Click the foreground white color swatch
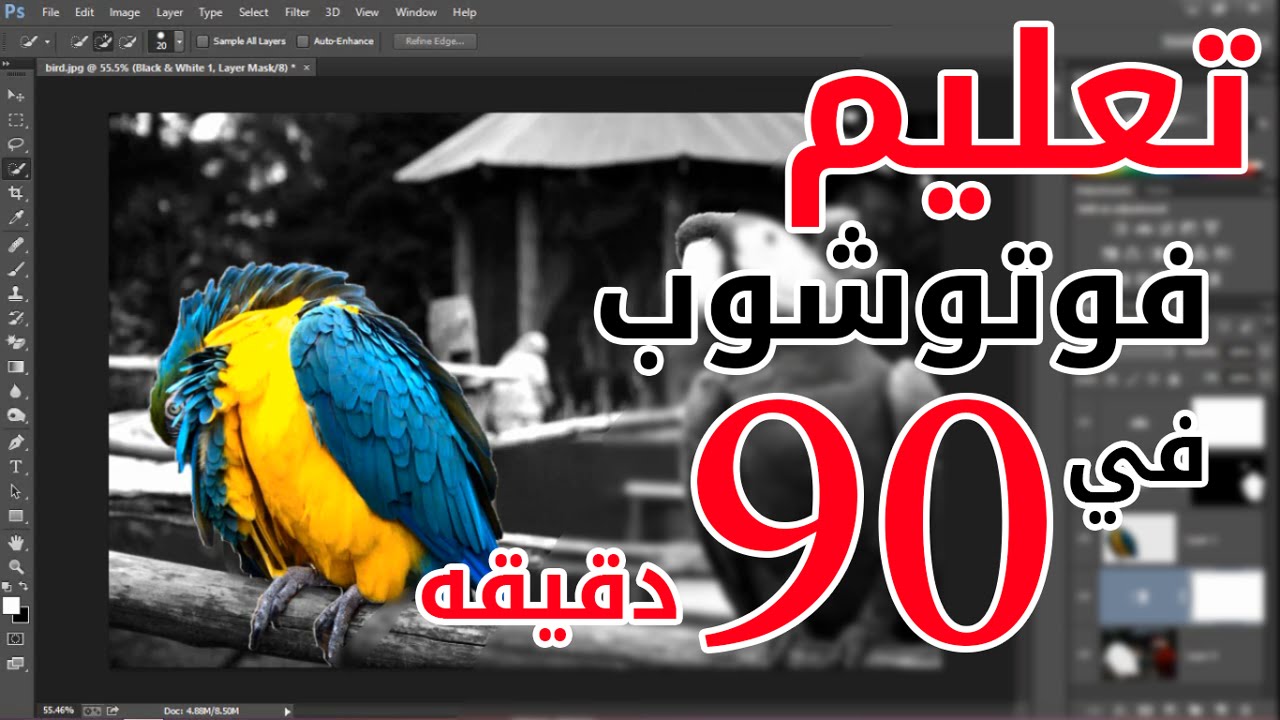Image resolution: width=1280 pixels, height=720 pixels. (11, 605)
